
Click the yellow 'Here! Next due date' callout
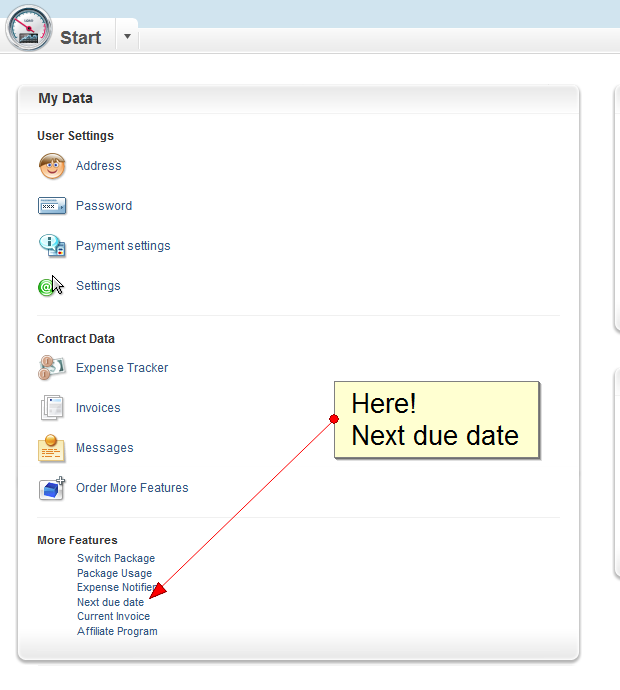pyautogui.click(x=436, y=420)
